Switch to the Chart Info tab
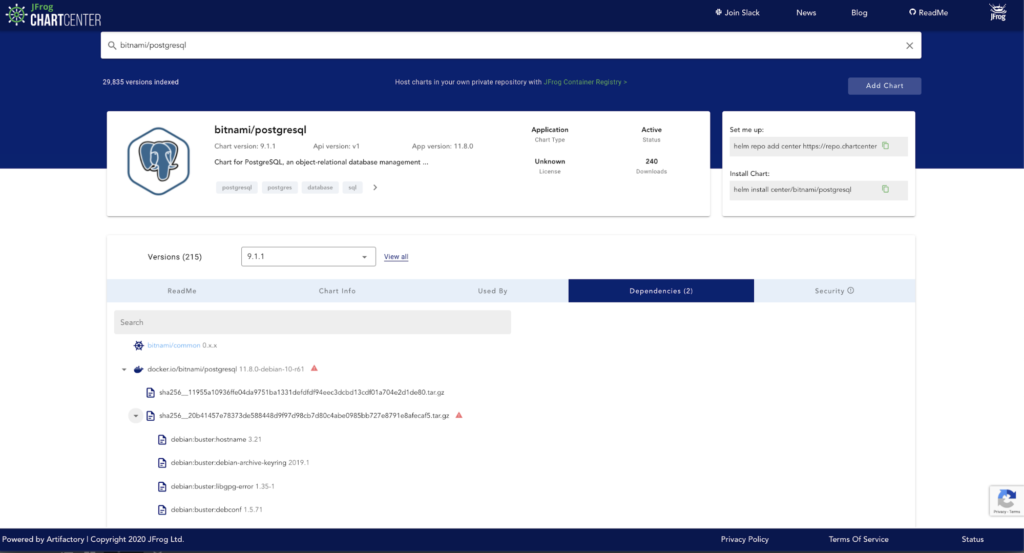This screenshot has width=1024, height=553. 337,291
